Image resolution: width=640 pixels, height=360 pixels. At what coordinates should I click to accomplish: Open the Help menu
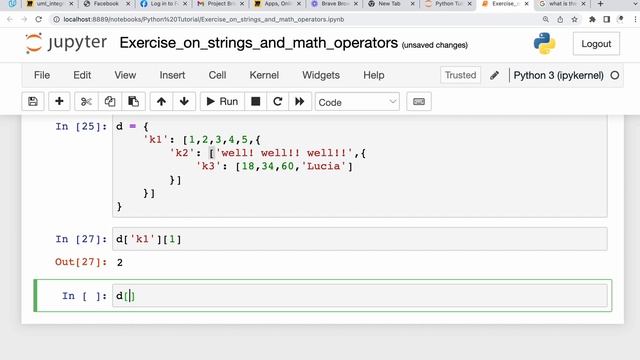coord(373,75)
